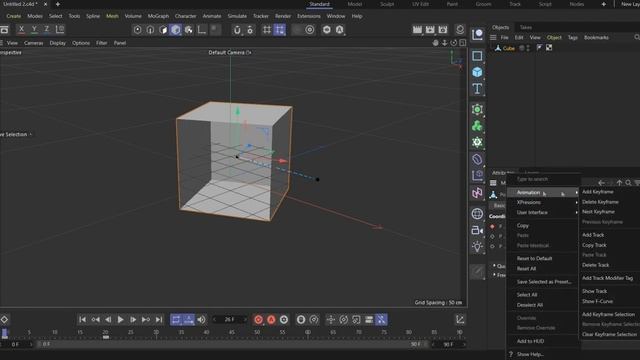Select the Points mode icon
The image size is (640, 360).
[138, 30]
